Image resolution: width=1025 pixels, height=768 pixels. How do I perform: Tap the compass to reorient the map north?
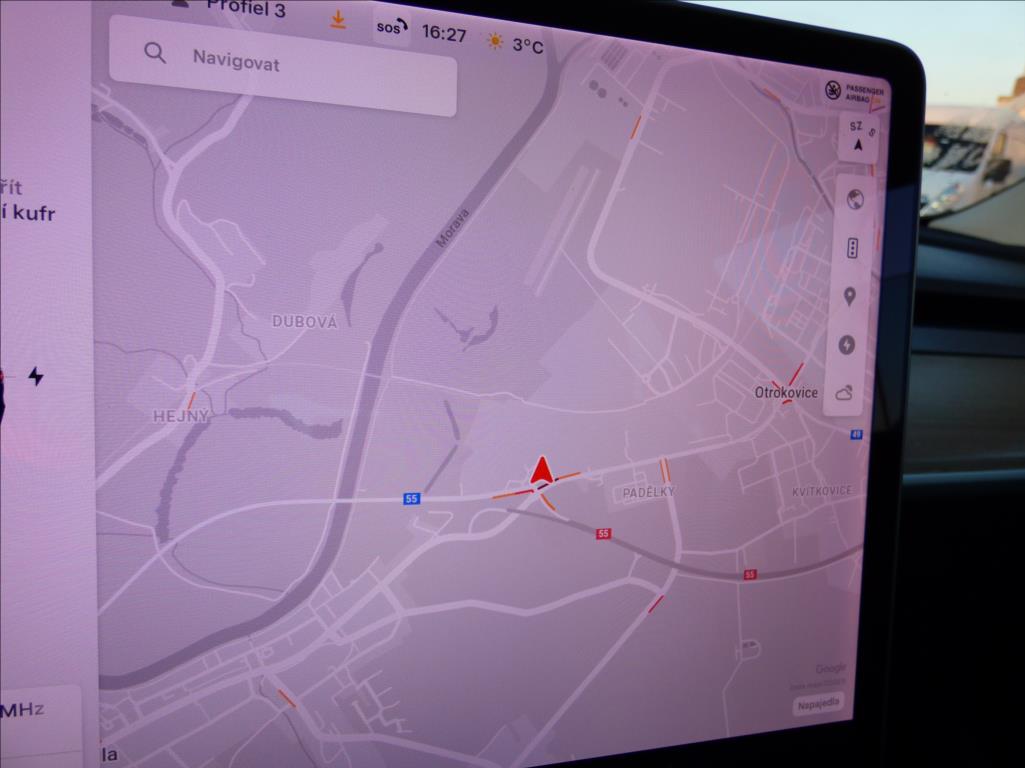pyautogui.click(x=858, y=136)
